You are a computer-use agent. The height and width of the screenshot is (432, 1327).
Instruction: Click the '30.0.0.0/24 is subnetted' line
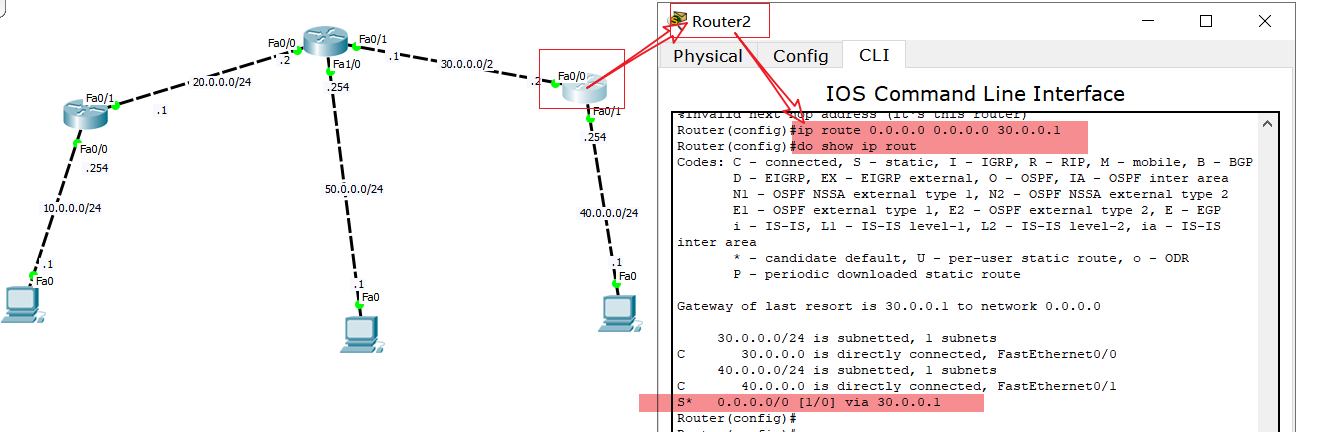857,338
